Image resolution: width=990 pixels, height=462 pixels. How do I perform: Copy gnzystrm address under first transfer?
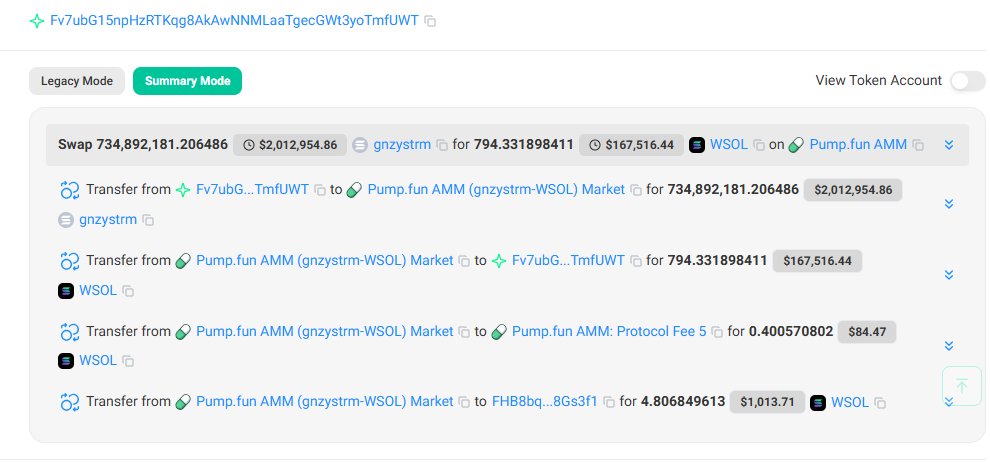click(148, 220)
